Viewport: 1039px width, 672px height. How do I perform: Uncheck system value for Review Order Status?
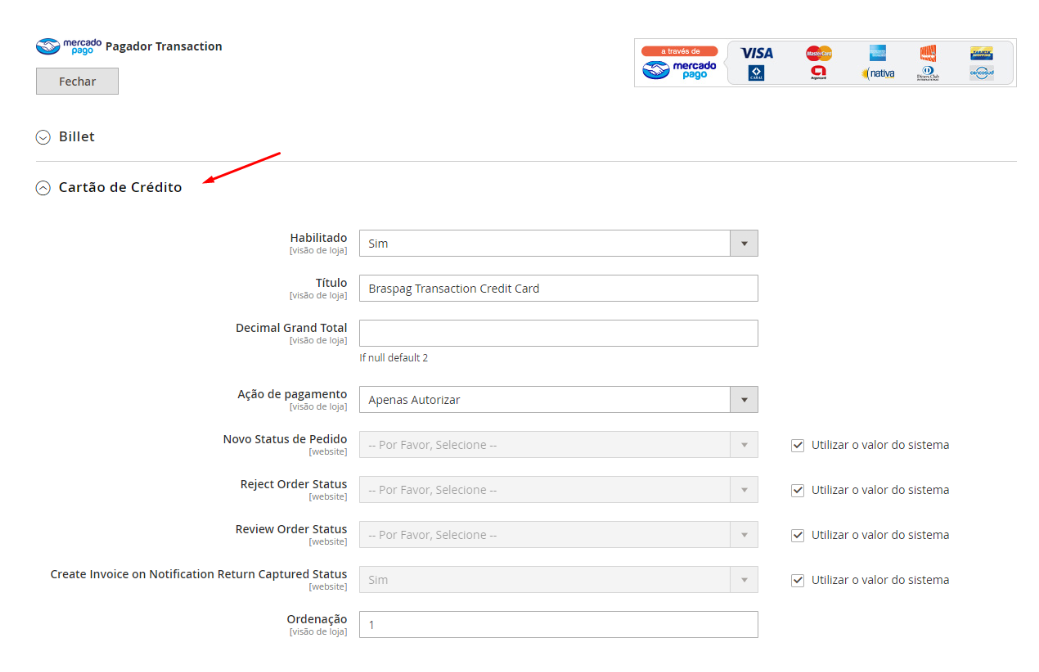[x=797, y=535]
